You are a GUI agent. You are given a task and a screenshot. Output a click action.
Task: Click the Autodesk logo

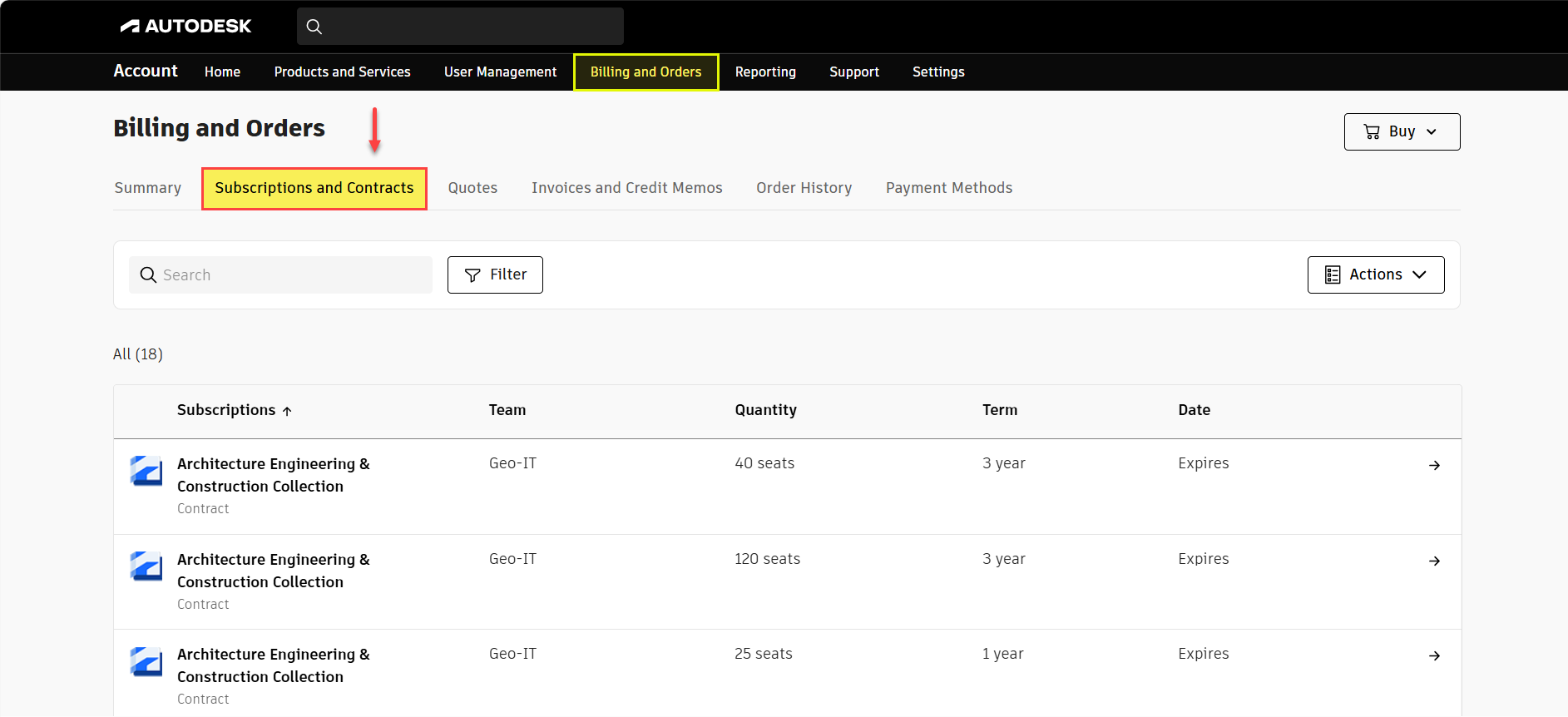tap(185, 26)
